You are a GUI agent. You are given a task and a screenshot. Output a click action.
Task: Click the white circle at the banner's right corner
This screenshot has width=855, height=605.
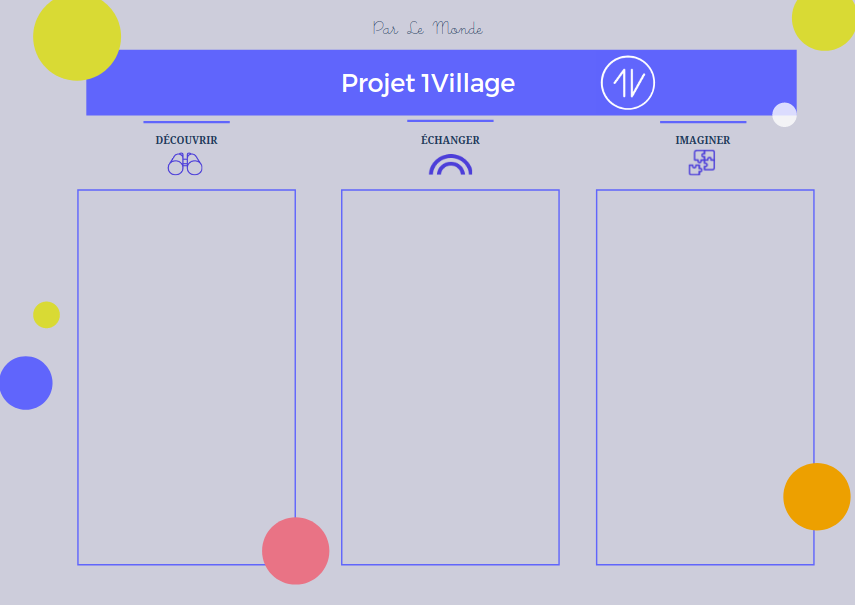[x=785, y=114]
